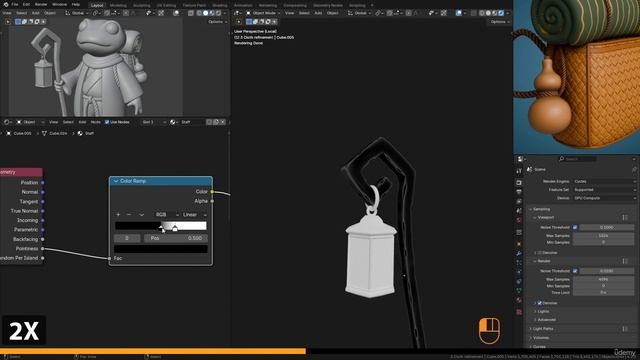The height and width of the screenshot is (360, 640).
Task: Open the node editor Add menu
Action: [x=82, y=122]
